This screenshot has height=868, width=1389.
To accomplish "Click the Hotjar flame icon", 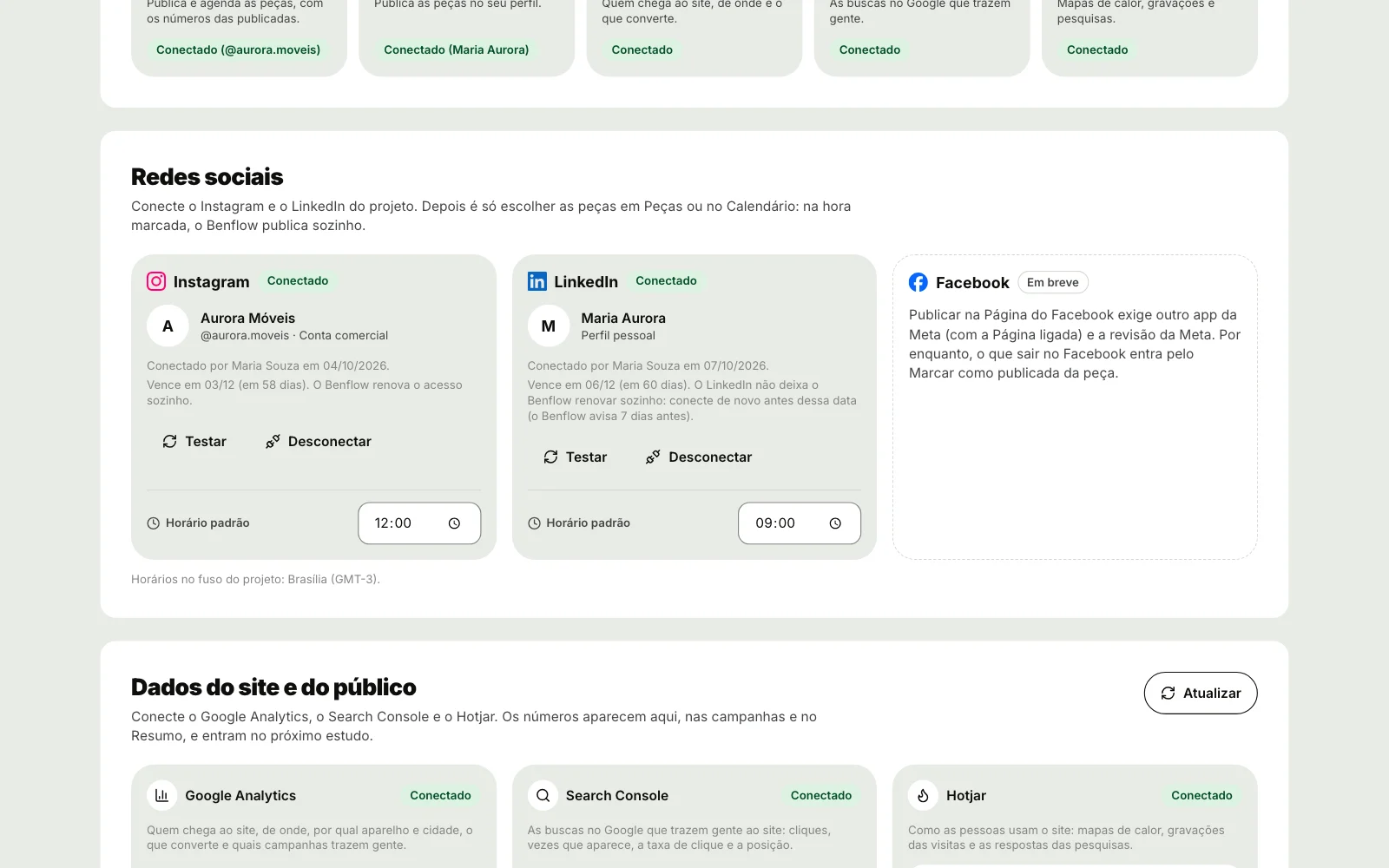I will pyautogui.click(x=923, y=795).
